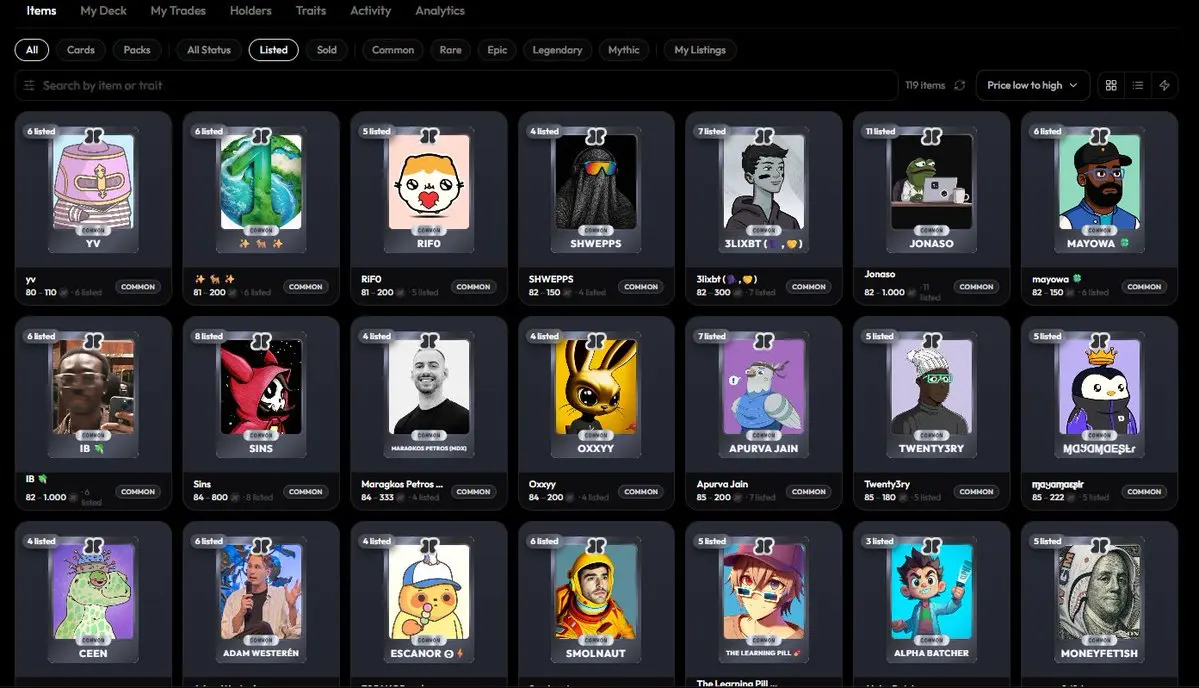The width and height of the screenshot is (1199, 688).
Task: Click the 'Oxxyy' name below card
Action: (x=542, y=484)
